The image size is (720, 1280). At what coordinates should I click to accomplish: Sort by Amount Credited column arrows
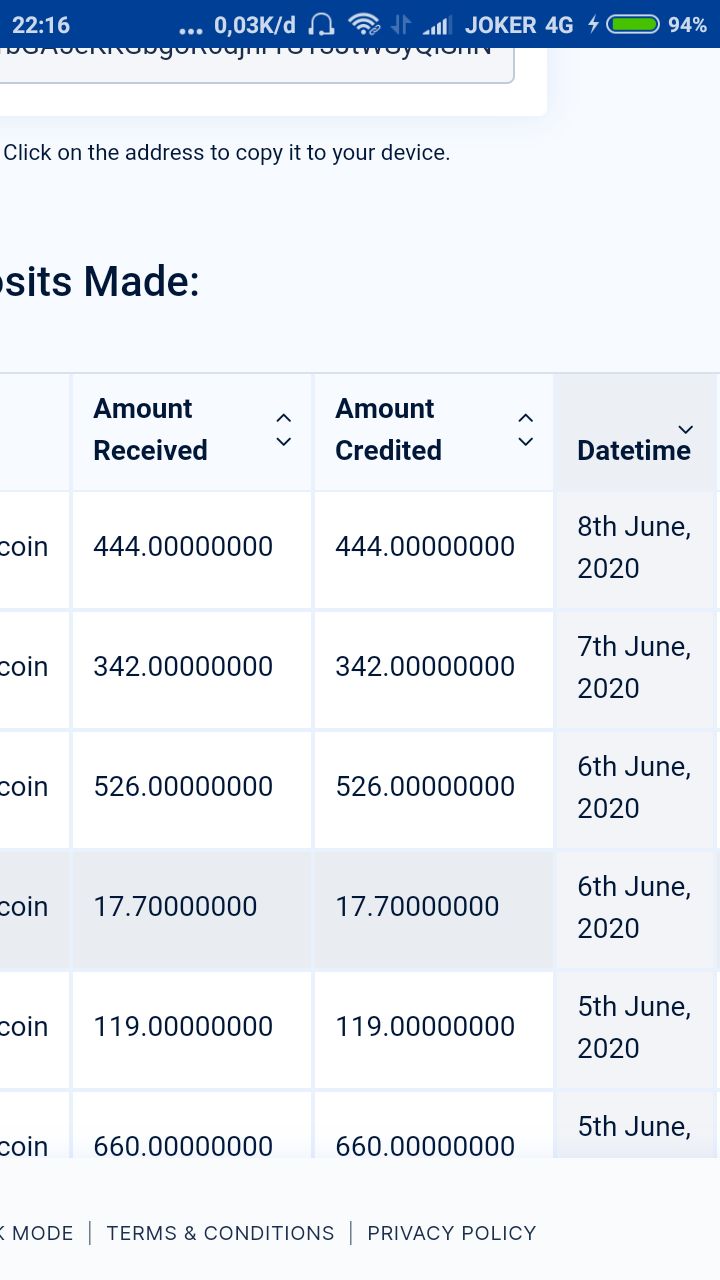(x=526, y=429)
